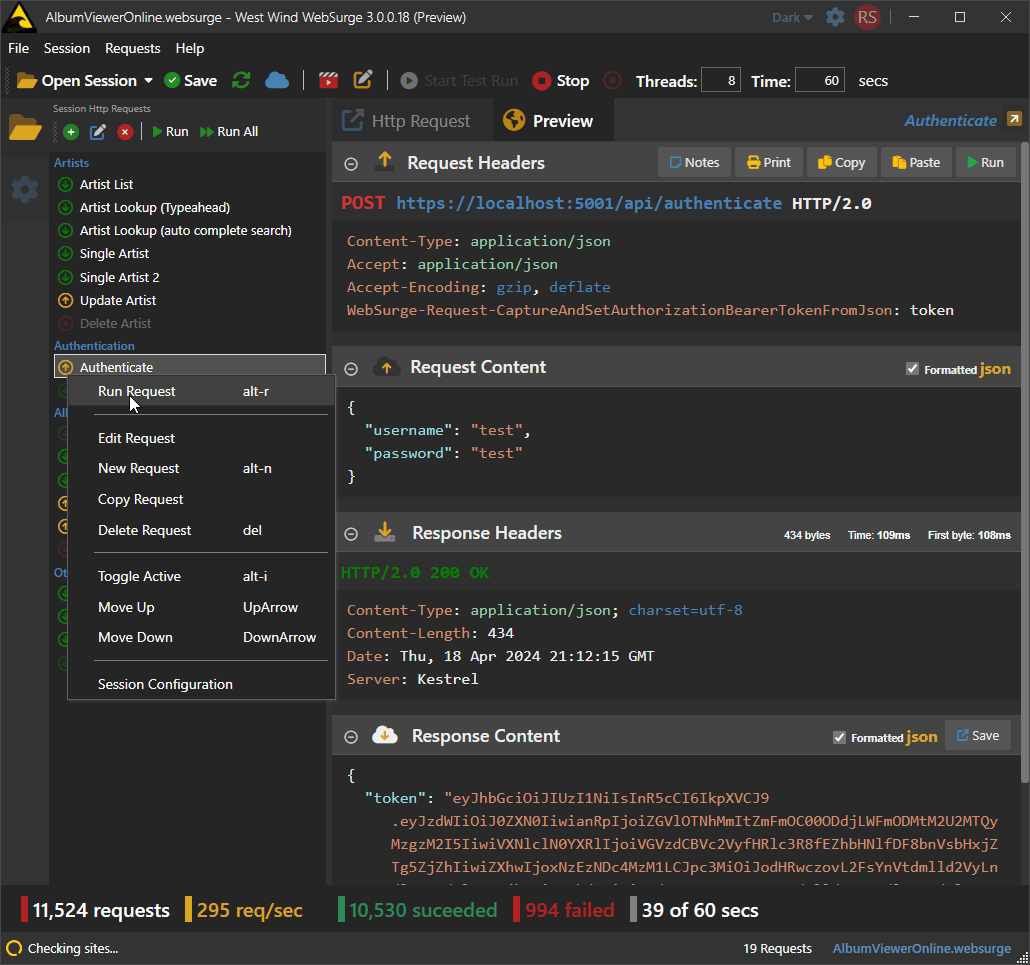Collapse the Response Headers section
The width and height of the screenshot is (1030, 965).
(351, 534)
